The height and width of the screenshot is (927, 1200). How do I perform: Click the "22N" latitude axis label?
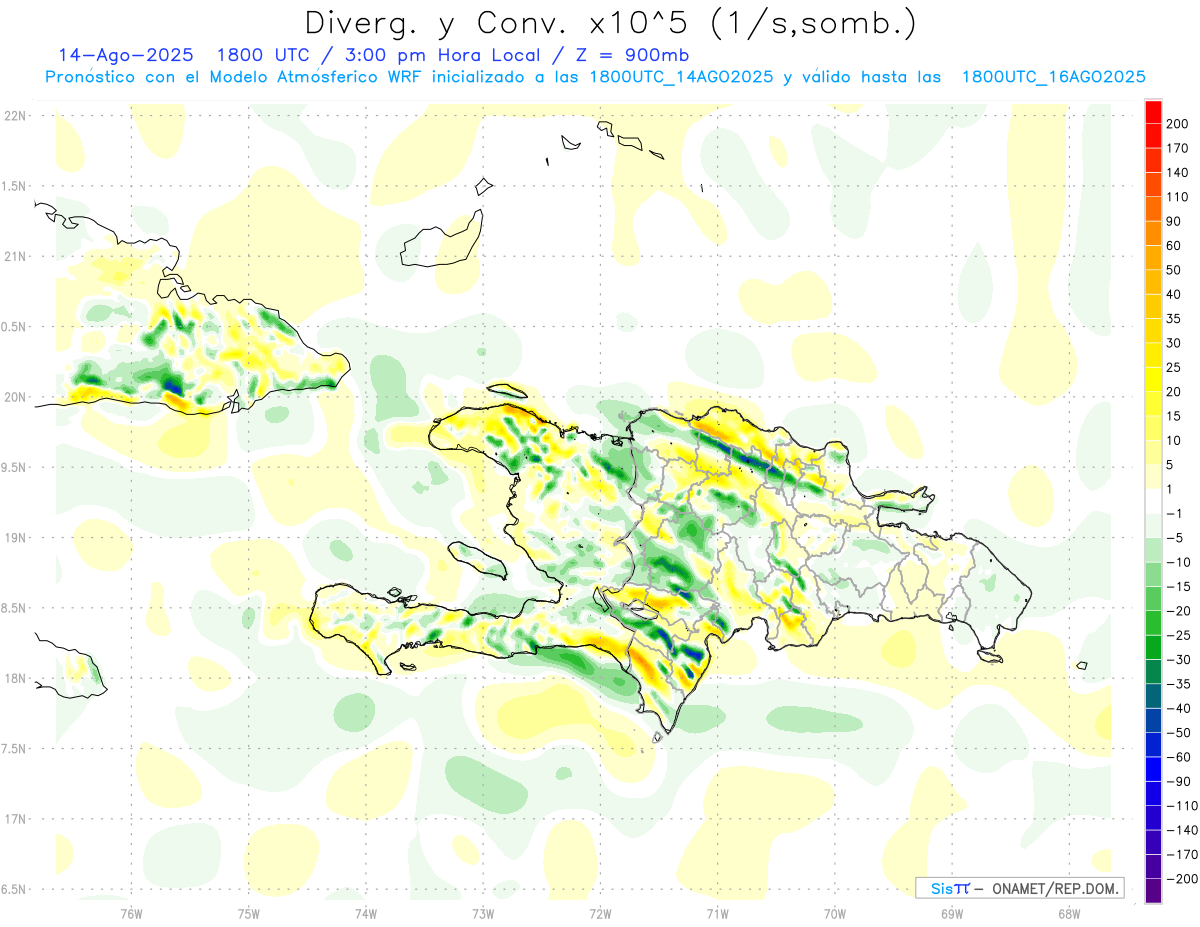point(15,116)
